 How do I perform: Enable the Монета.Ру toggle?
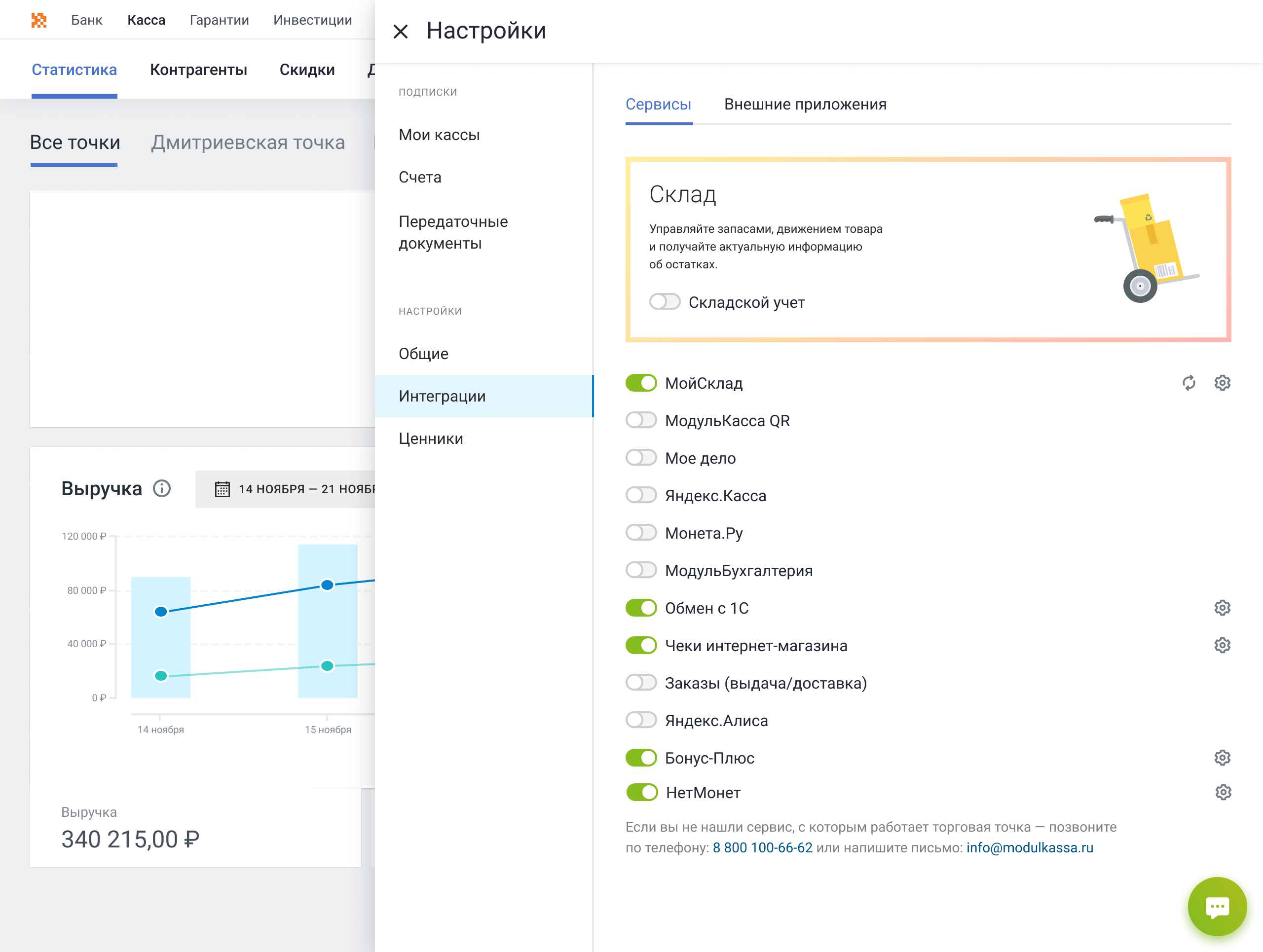point(641,533)
